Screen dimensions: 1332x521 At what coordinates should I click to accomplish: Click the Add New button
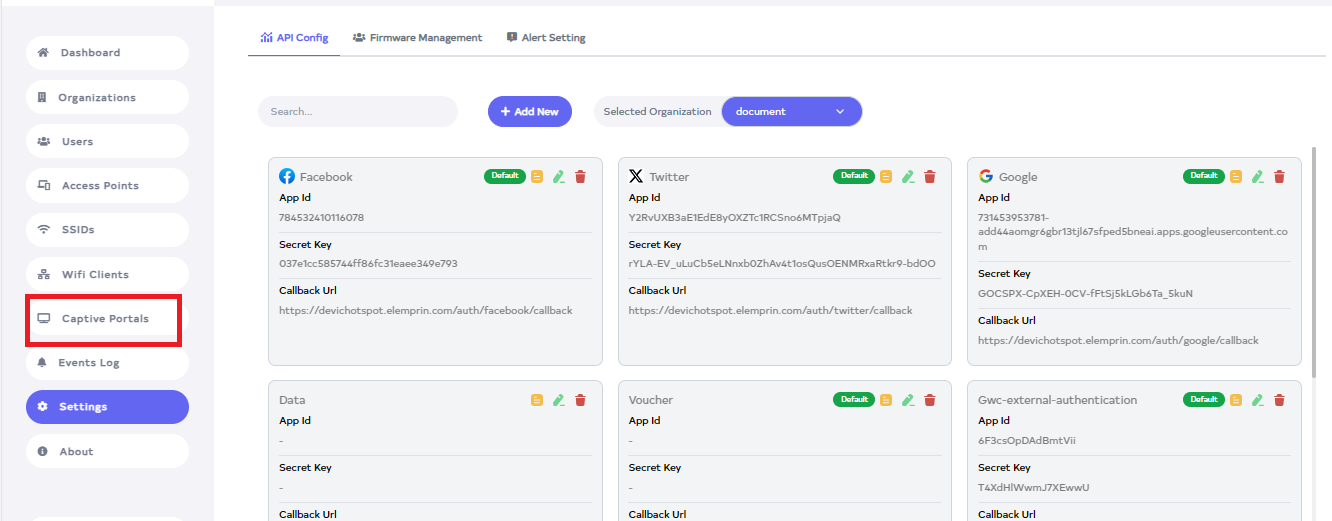(x=529, y=112)
